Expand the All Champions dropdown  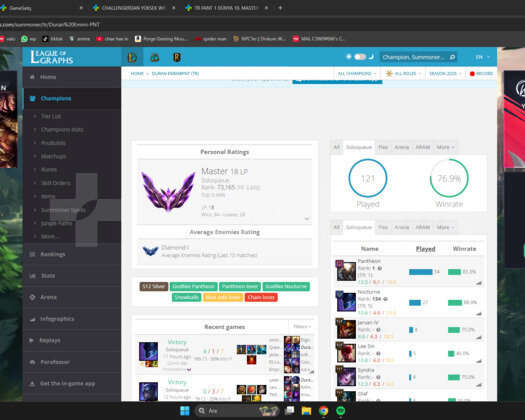click(x=357, y=73)
